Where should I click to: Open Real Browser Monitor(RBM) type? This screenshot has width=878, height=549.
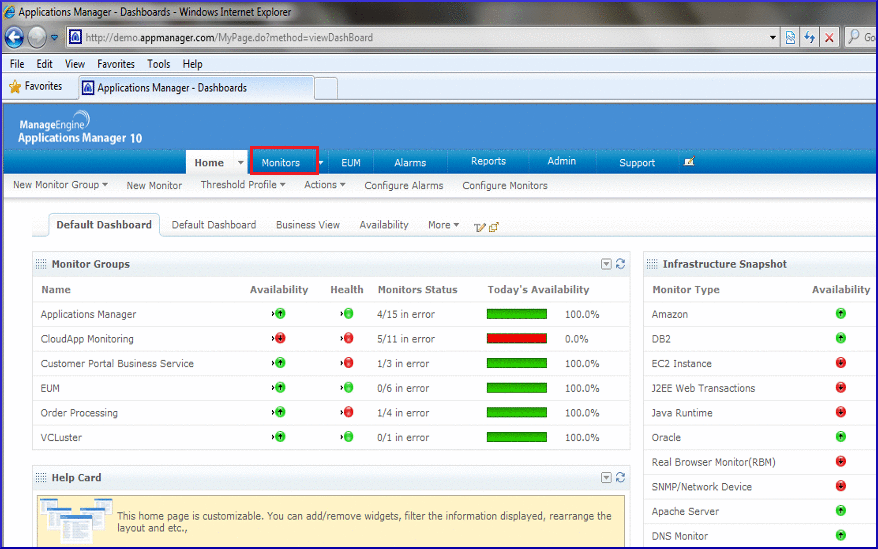[x=713, y=462]
